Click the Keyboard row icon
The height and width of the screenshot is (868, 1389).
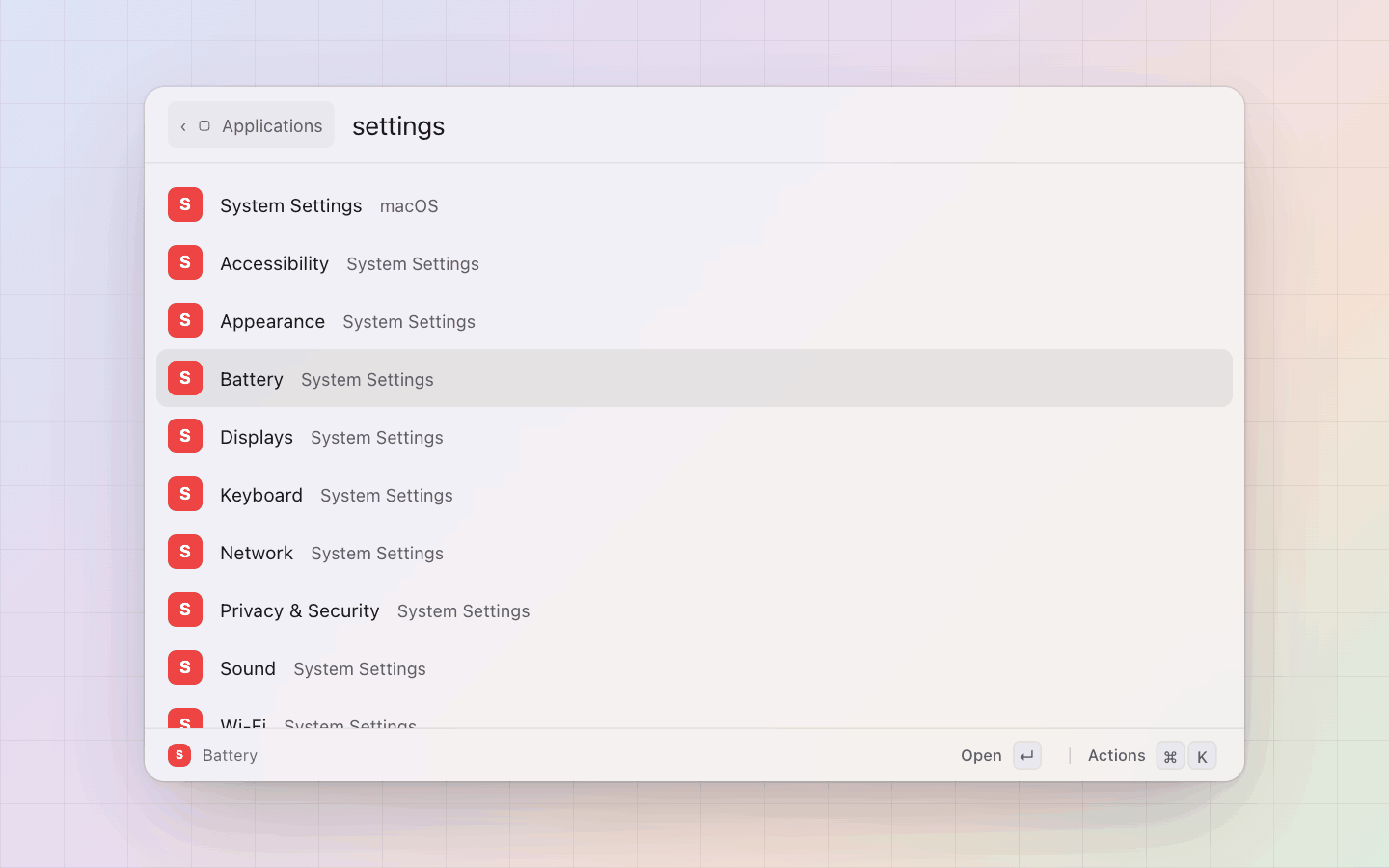(x=185, y=494)
